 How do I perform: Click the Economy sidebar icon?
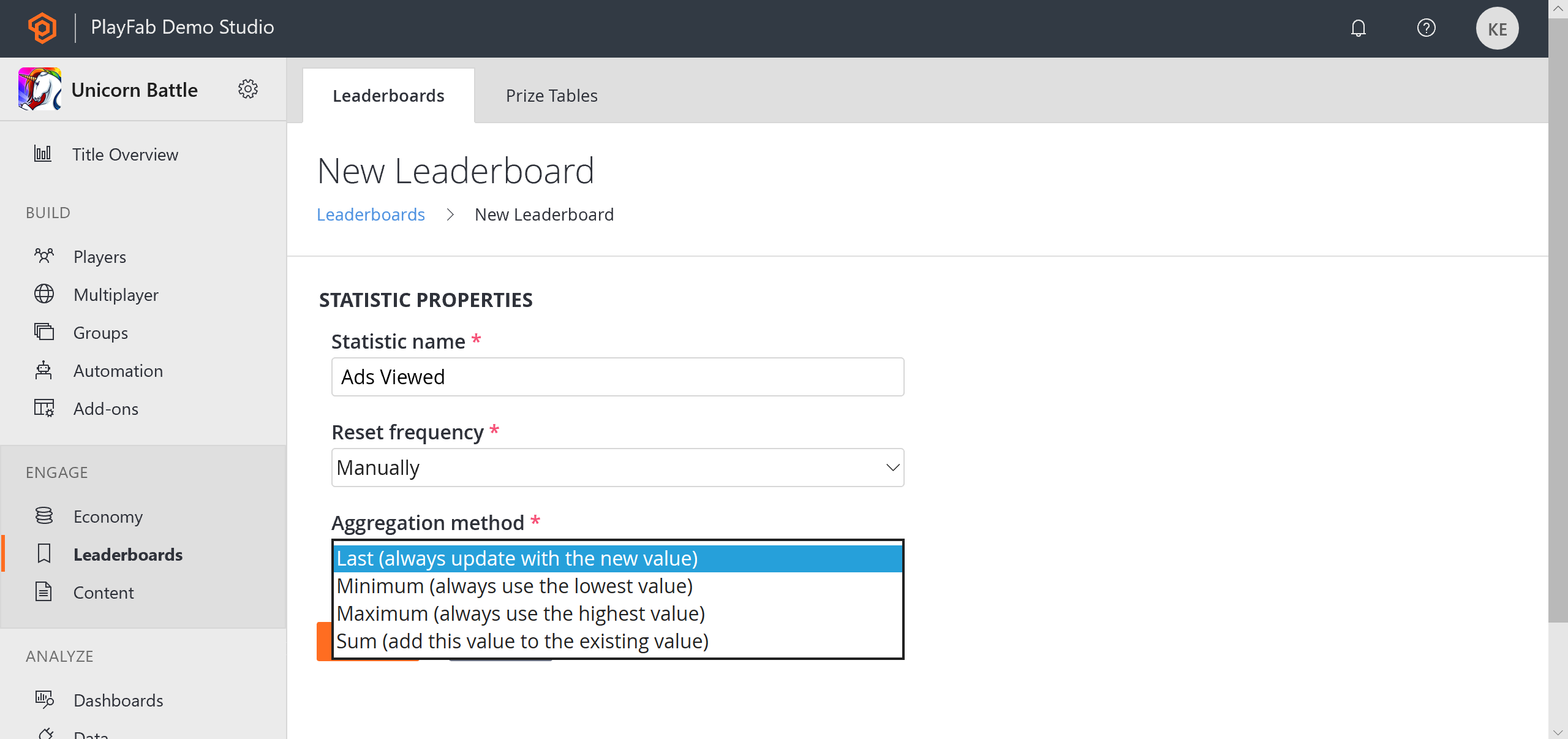point(44,516)
